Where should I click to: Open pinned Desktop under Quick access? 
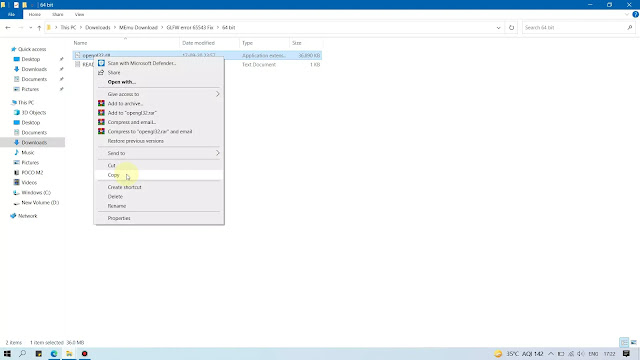click(x=31, y=59)
